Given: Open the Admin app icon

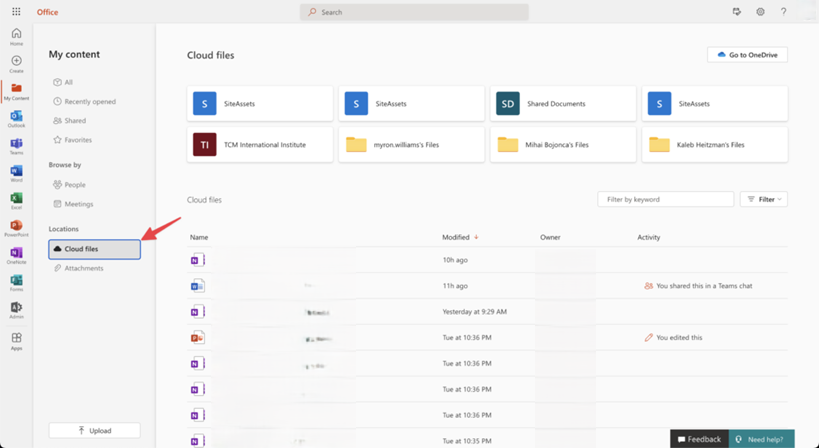Looking at the screenshot, I should [x=16, y=310].
